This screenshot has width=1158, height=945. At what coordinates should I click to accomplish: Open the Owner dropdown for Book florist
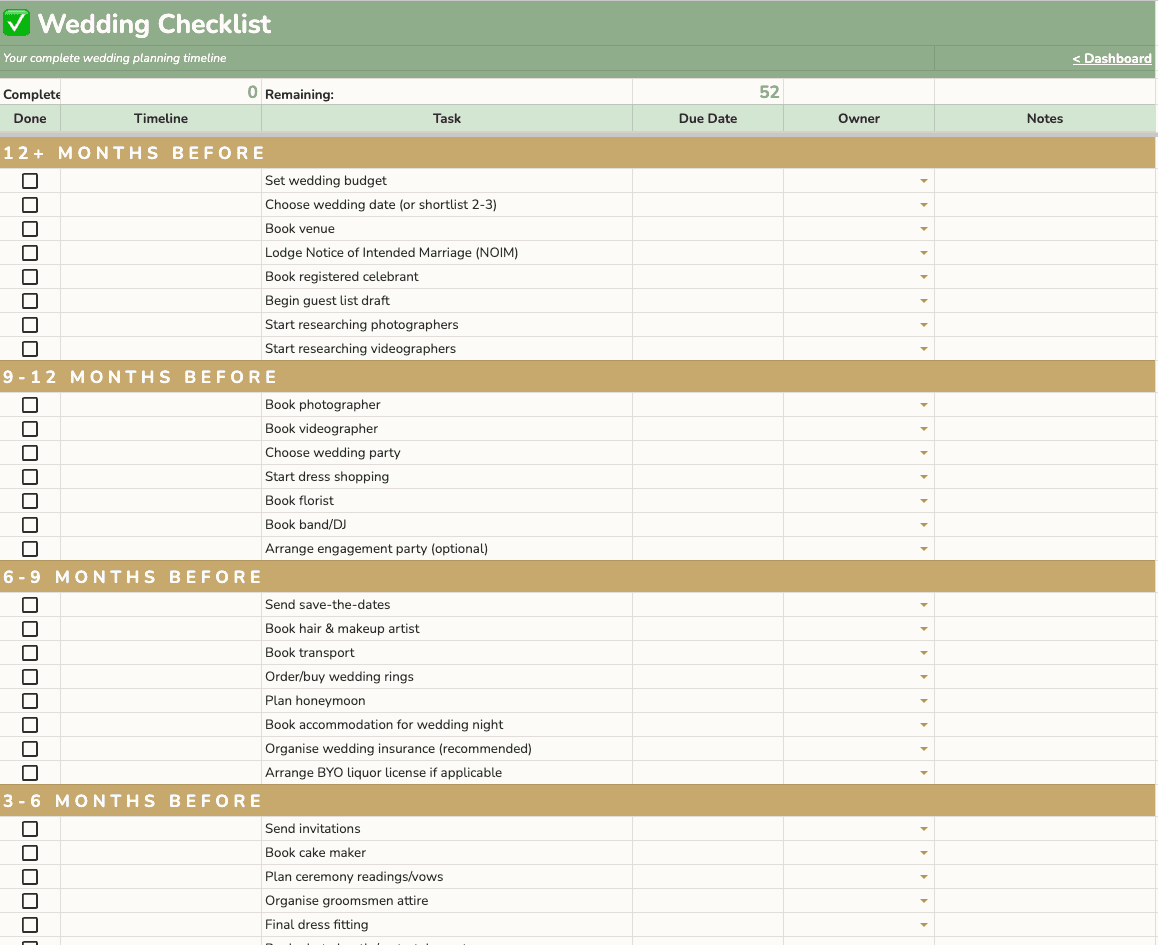[923, 501]
